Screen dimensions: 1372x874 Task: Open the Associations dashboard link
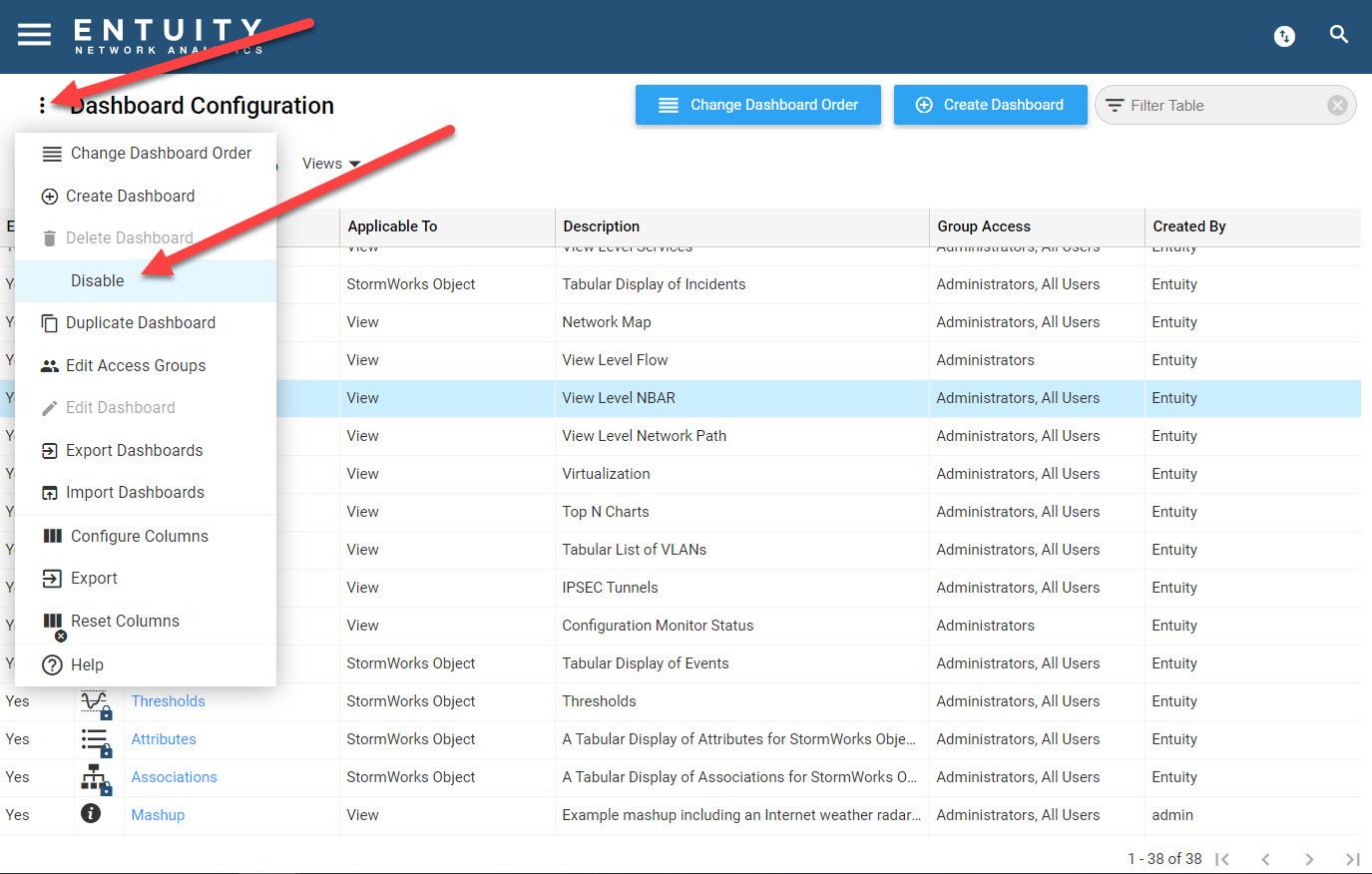174,777
